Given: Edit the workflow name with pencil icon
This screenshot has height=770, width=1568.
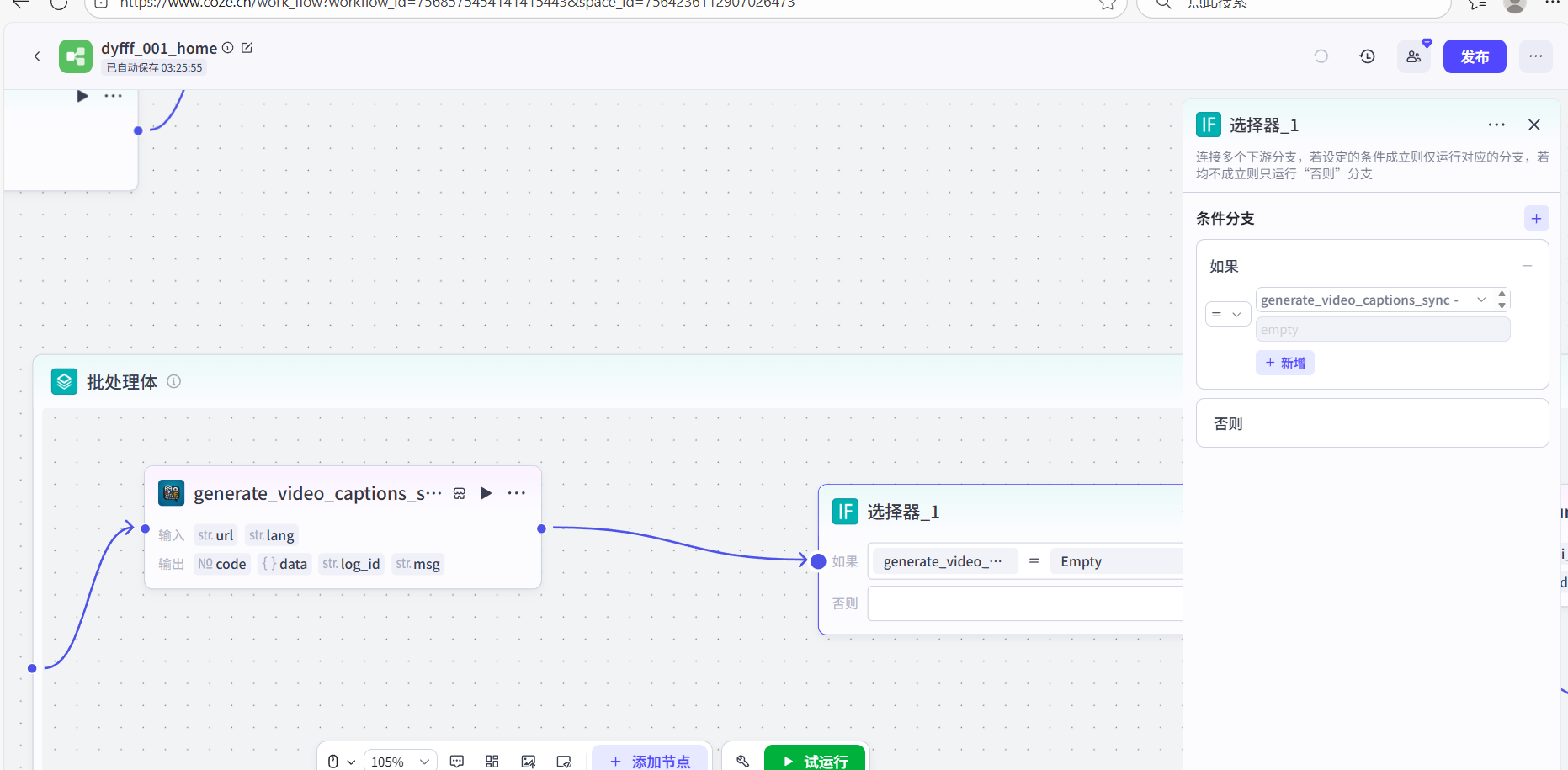Looking at the screenshot, I should click(247, 48).
